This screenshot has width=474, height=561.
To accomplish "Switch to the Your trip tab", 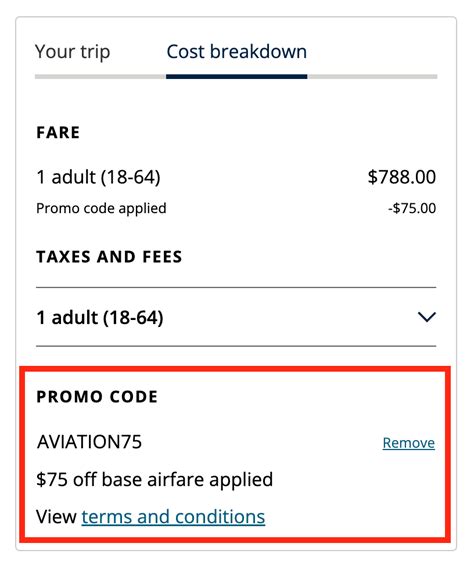I will [x=72, y=52].
